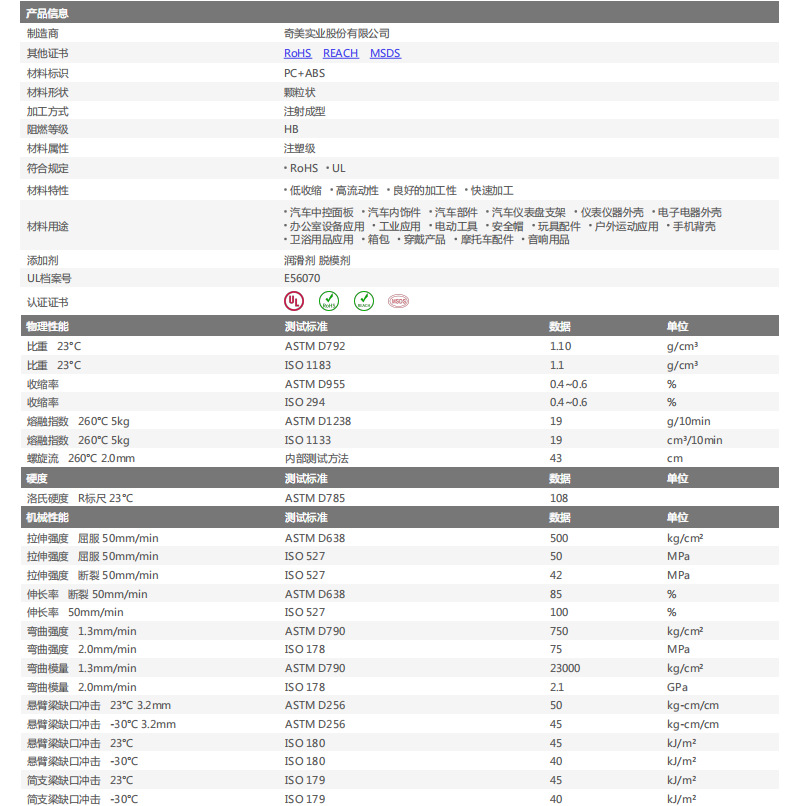Screen dimensions: 799x806
Task: Click the 悬臂梁缺口冲击 -30°C 3.2mm row label
Action: click(101, 725)
